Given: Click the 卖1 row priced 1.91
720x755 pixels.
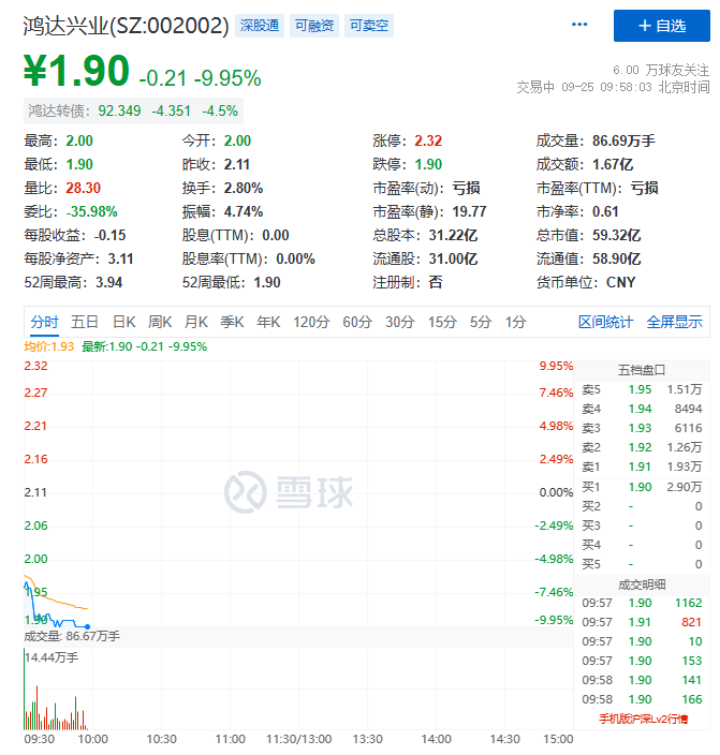Looking at the screenshot, I should pyautogui.click(x=641, y=467).
